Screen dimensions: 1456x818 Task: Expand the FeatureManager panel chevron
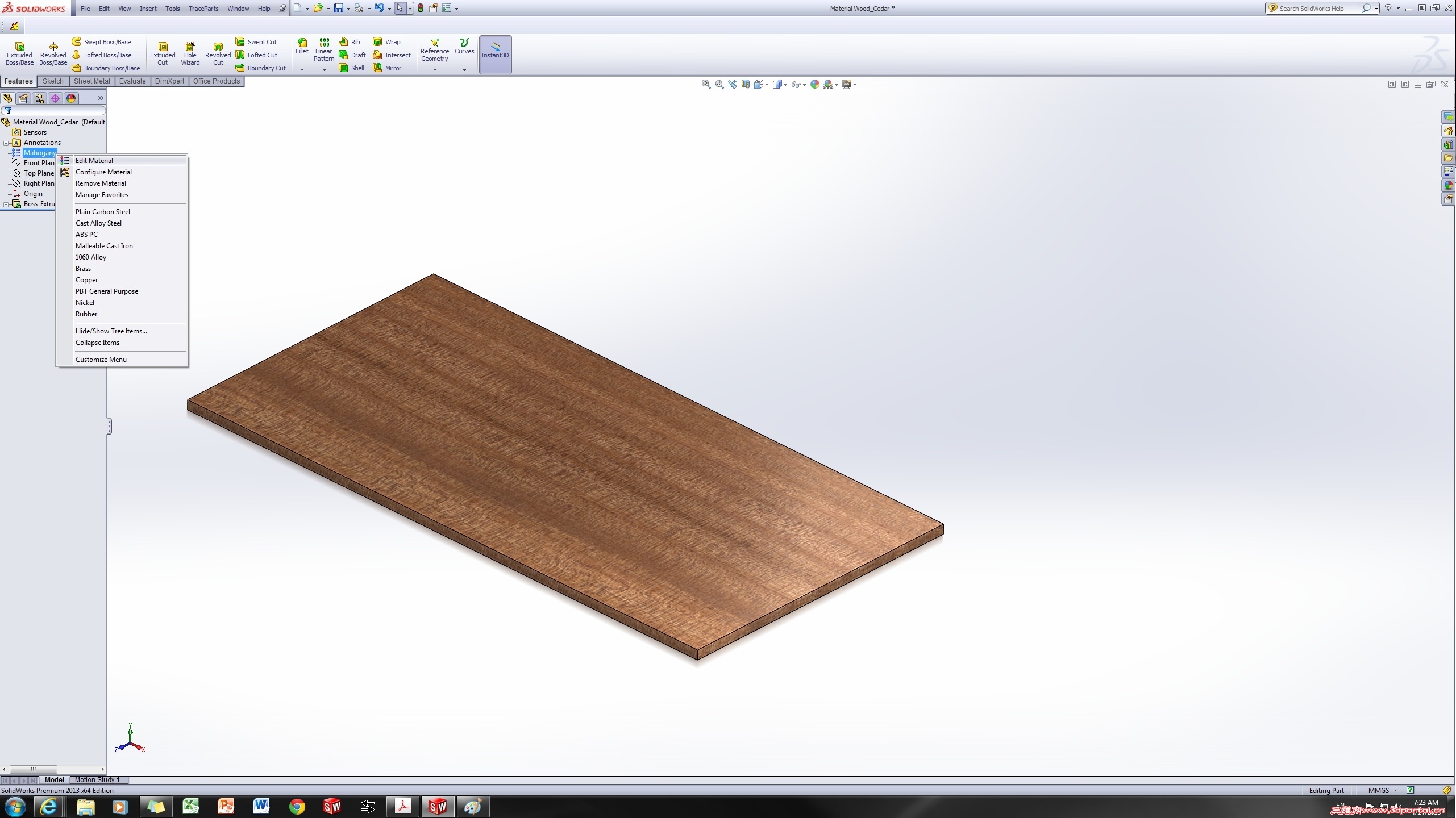101,98
